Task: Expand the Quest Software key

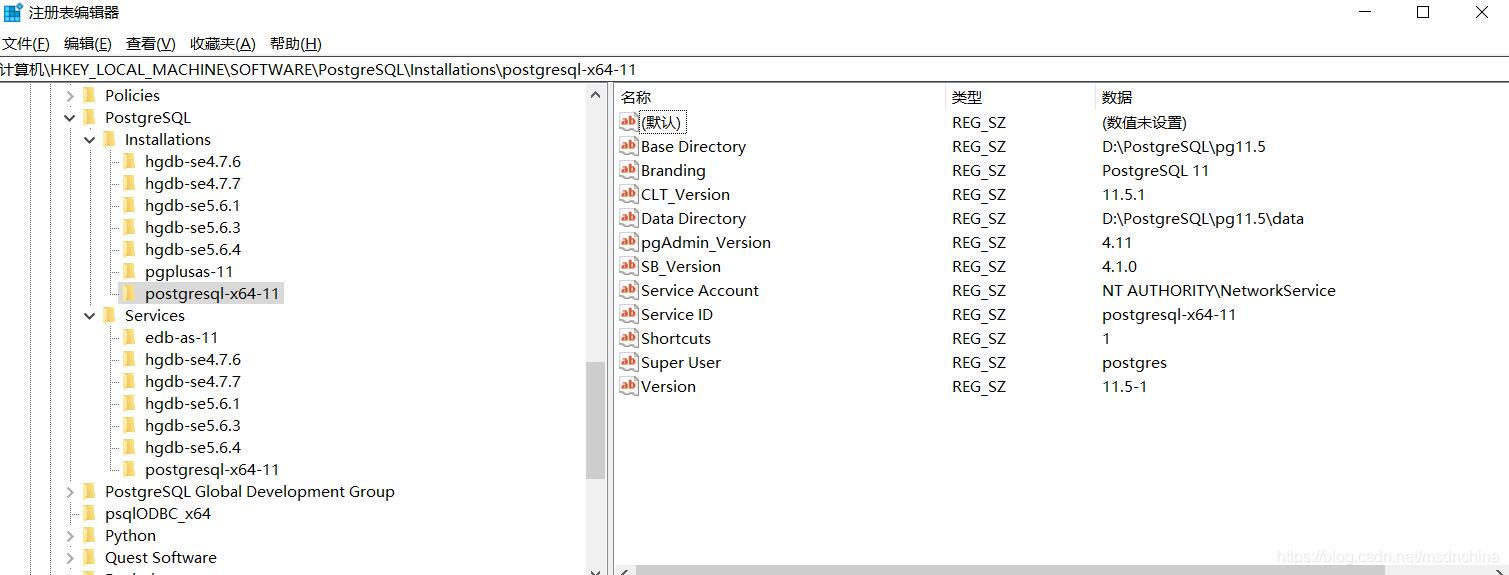Action: [70, 558]
